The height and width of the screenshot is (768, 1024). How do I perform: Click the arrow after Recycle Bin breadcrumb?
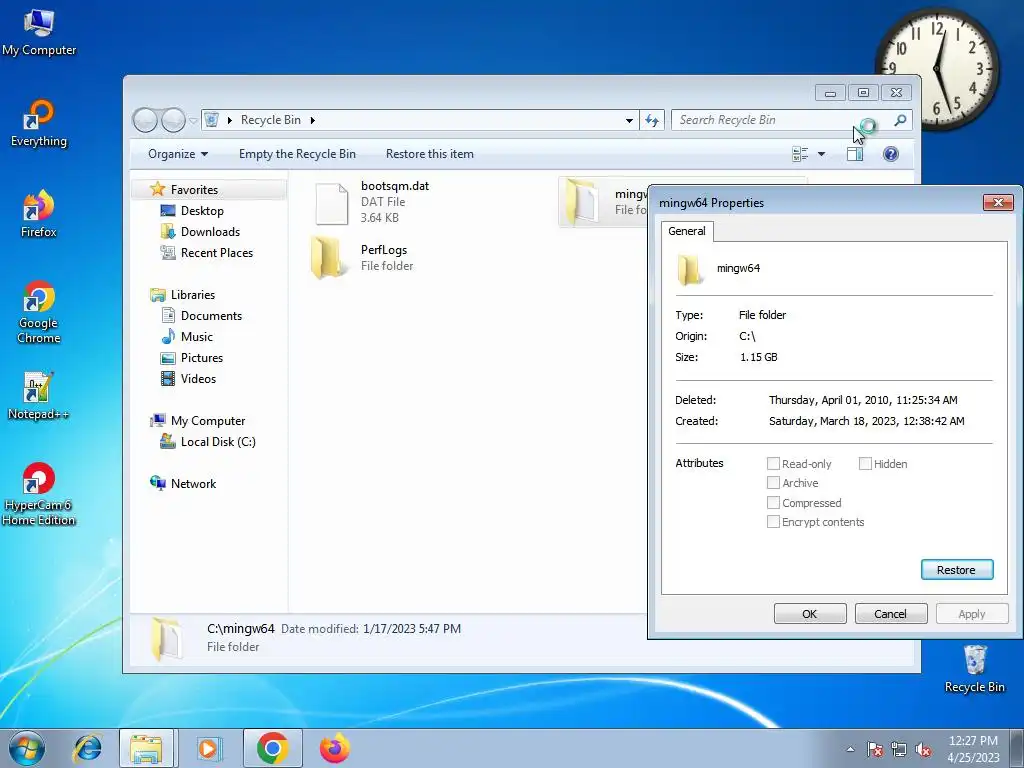point(313,120)
